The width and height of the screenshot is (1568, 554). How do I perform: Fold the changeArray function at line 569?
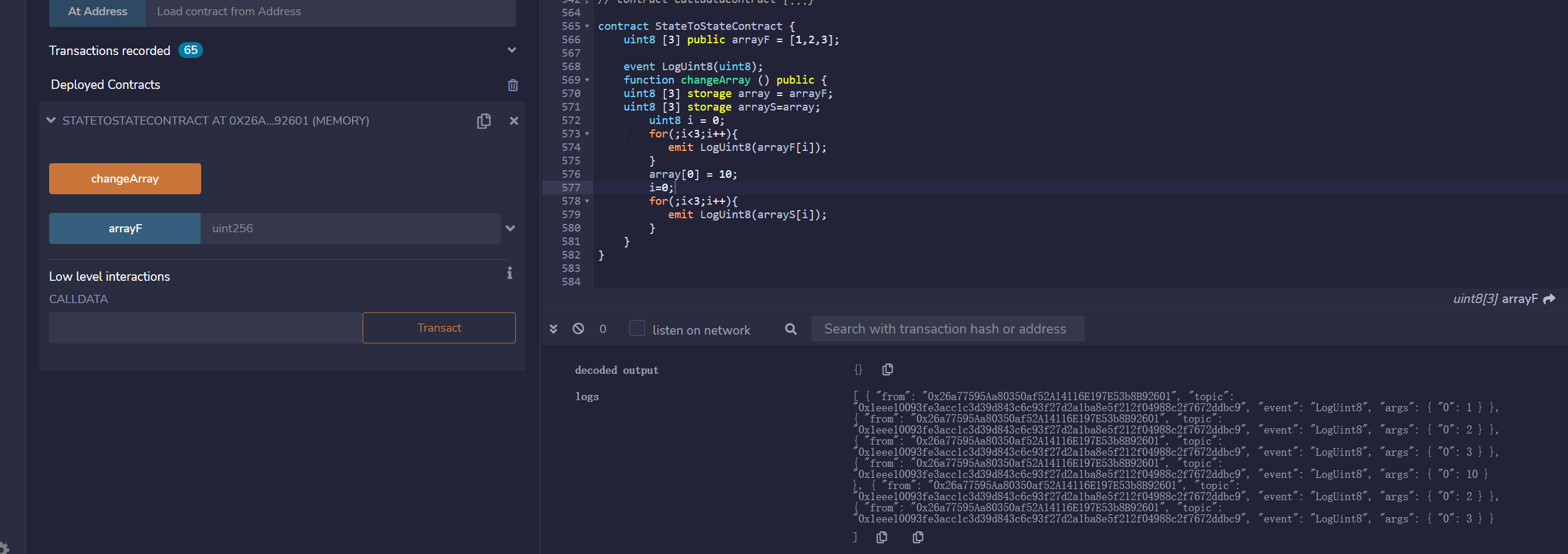pyautogui.click(x=587, y=80)
